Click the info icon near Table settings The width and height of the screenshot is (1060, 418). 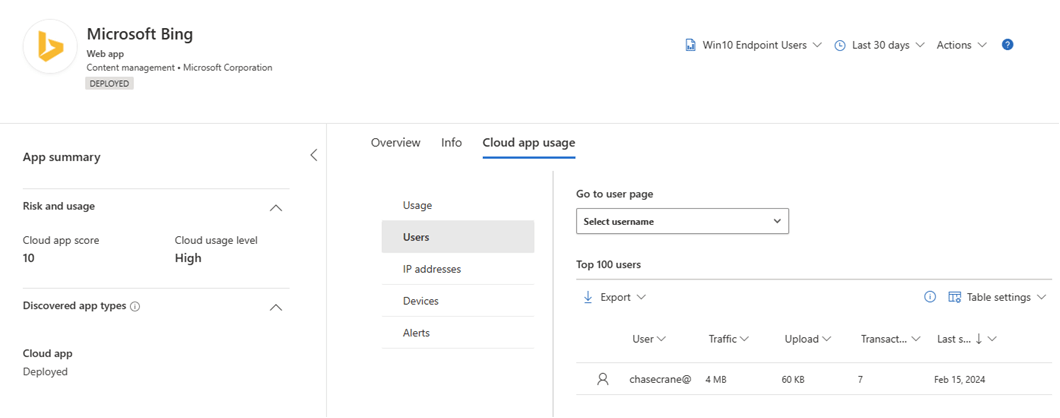[x=930, y=297]
